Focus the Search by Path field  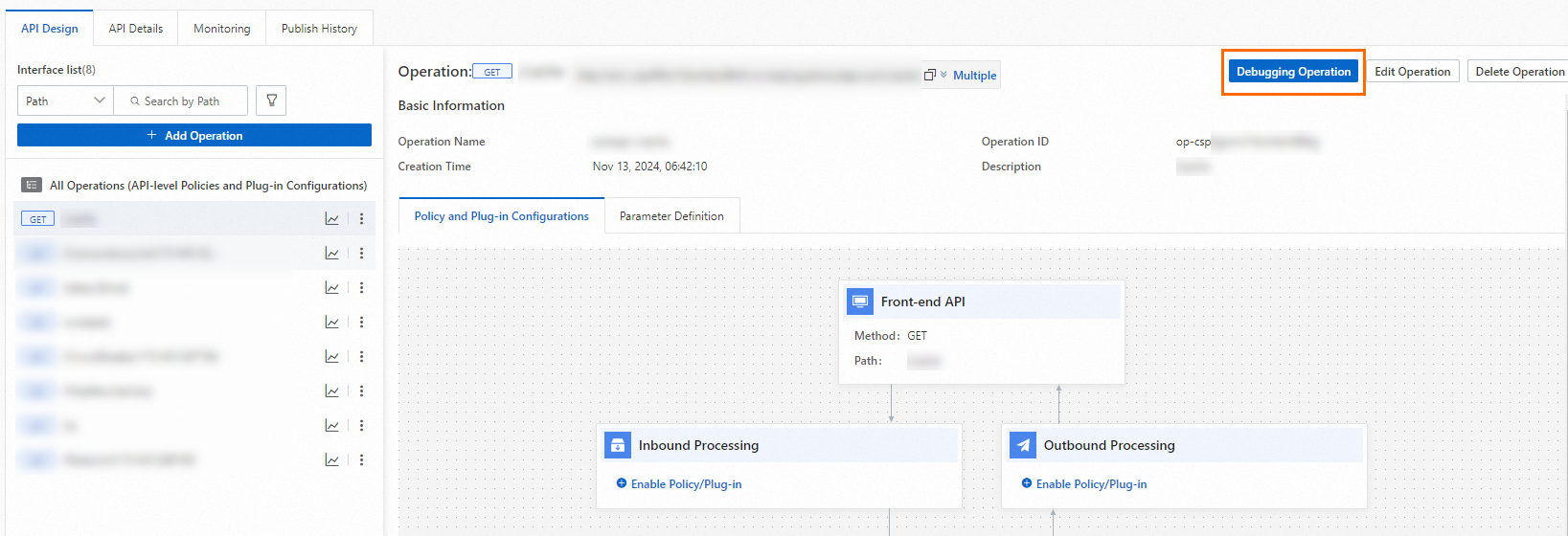181,100
